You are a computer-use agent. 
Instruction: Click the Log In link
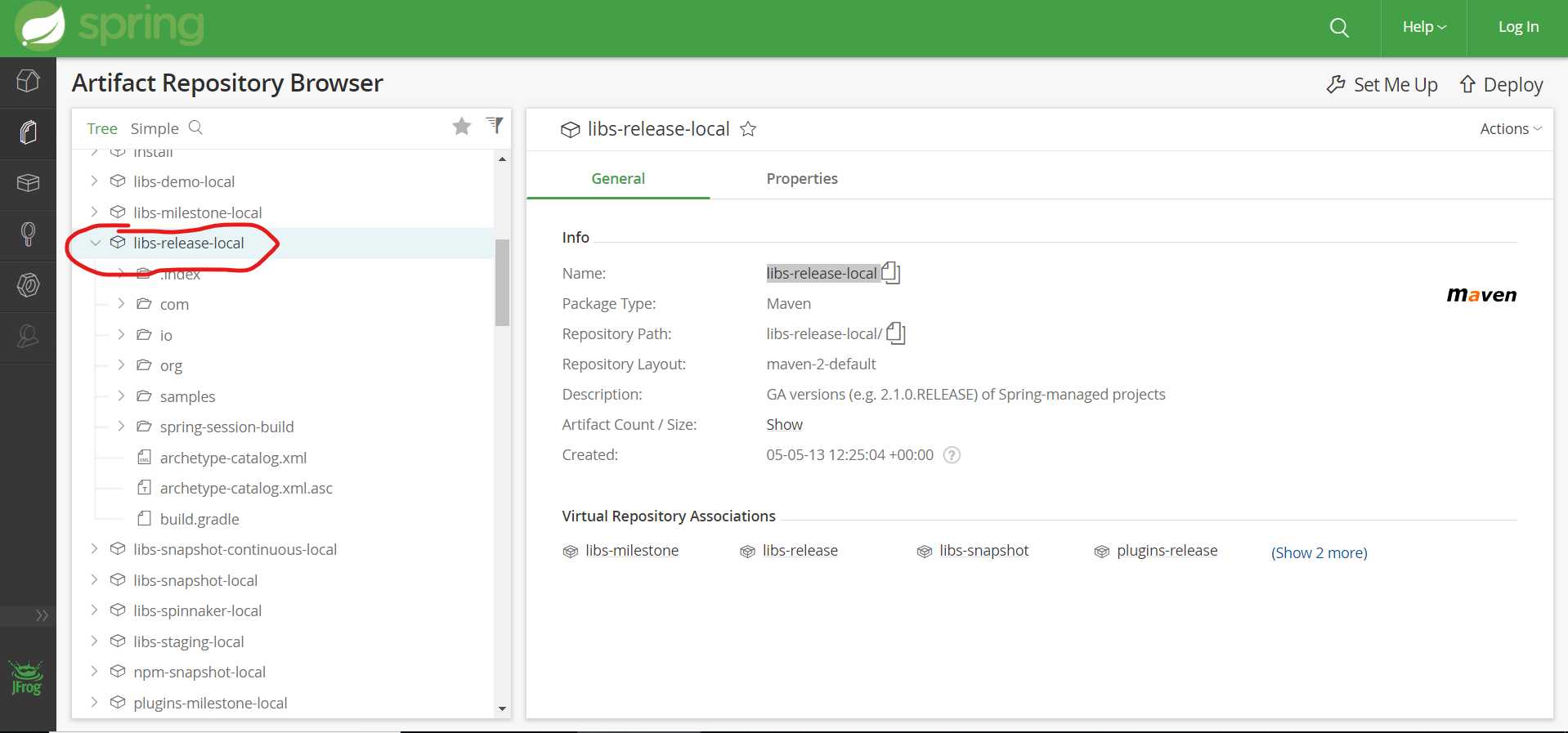1518,27
